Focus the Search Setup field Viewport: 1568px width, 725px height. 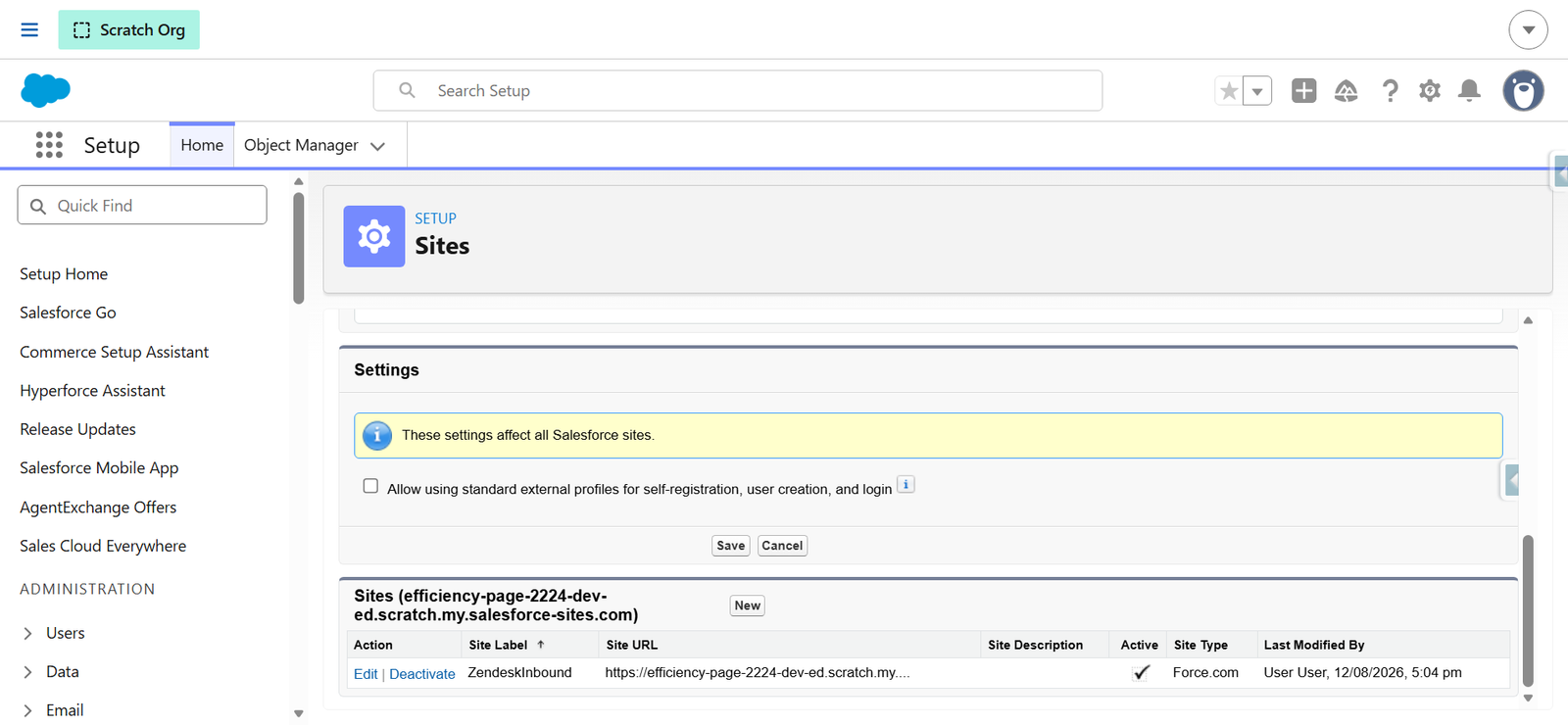737,90
